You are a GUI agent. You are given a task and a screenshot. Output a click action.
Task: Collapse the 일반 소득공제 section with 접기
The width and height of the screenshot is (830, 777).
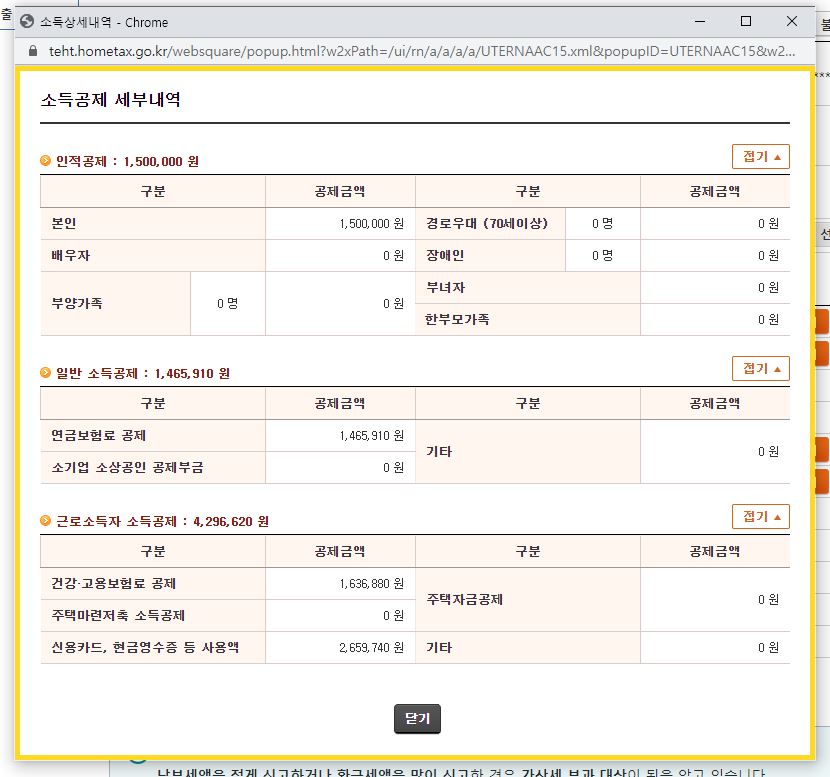pos(760,369)
